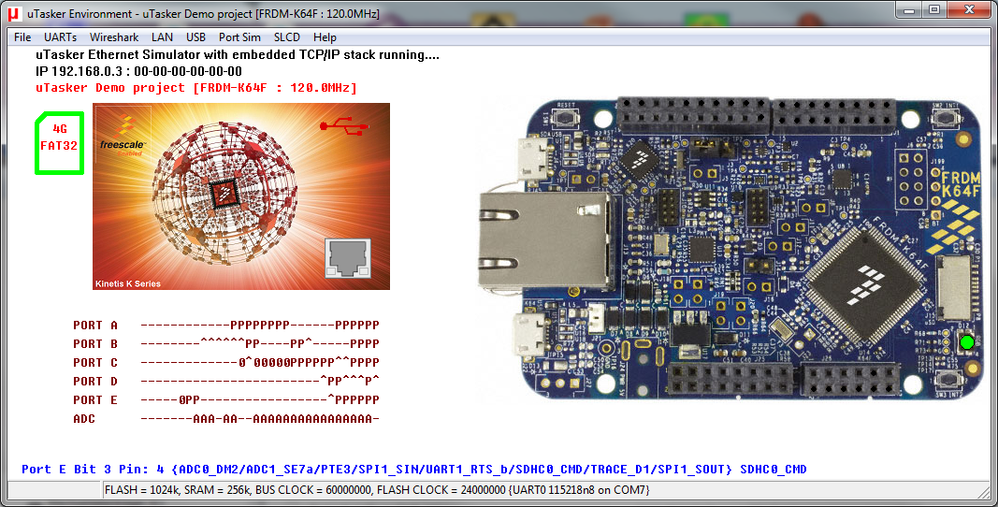Screen dimensions: 998x507
Task: Click the uTasker µ icon in the title bar
Action: click(13, 13)
